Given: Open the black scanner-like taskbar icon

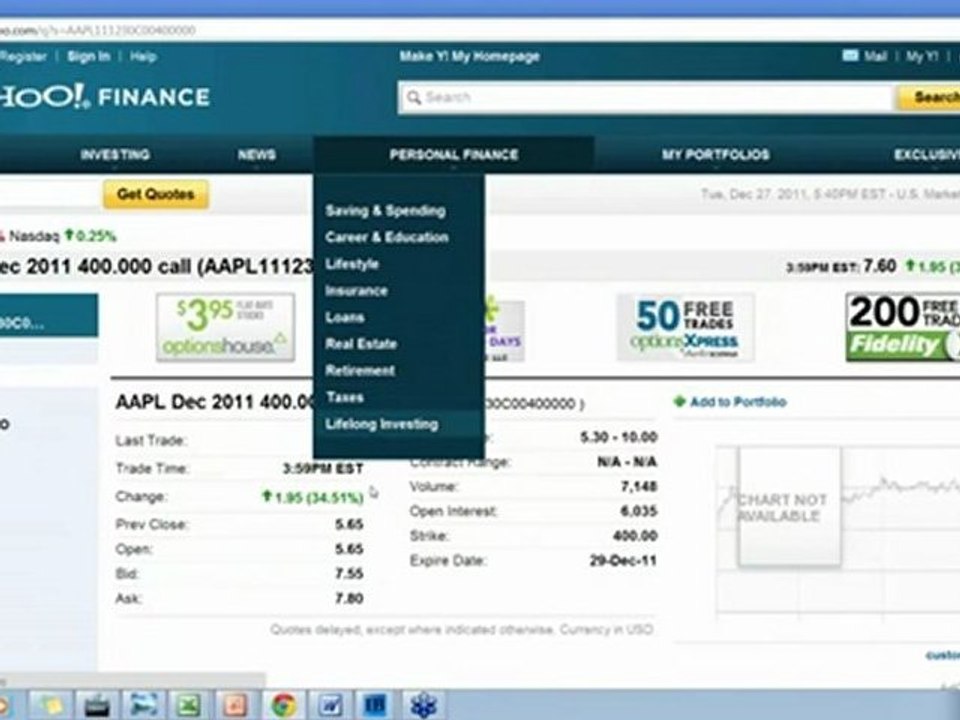Looking at the screenshot, I should 97,705.
